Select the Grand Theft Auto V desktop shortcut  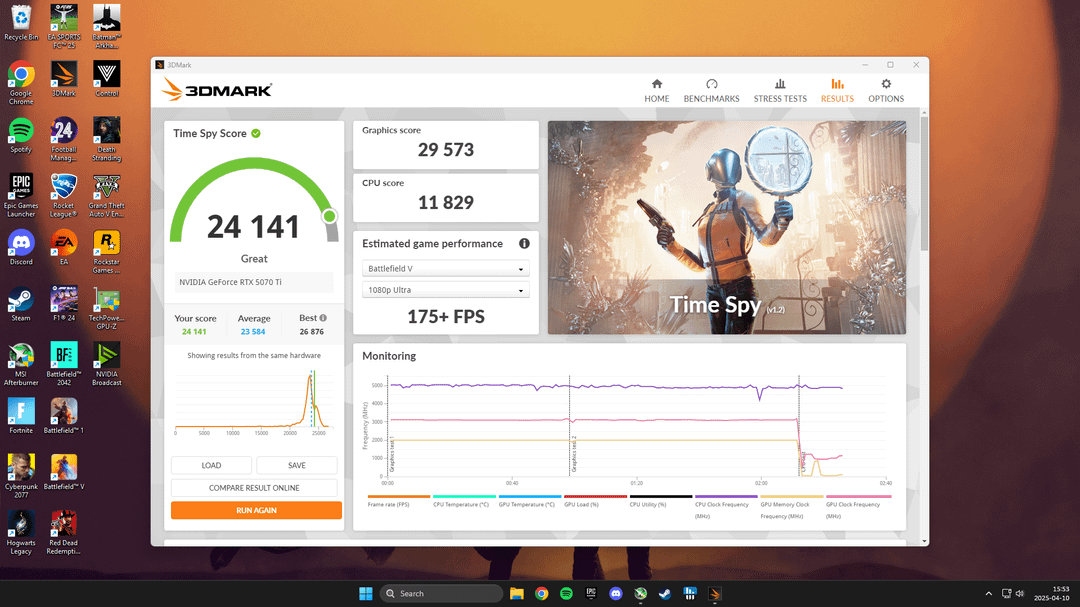107,196
